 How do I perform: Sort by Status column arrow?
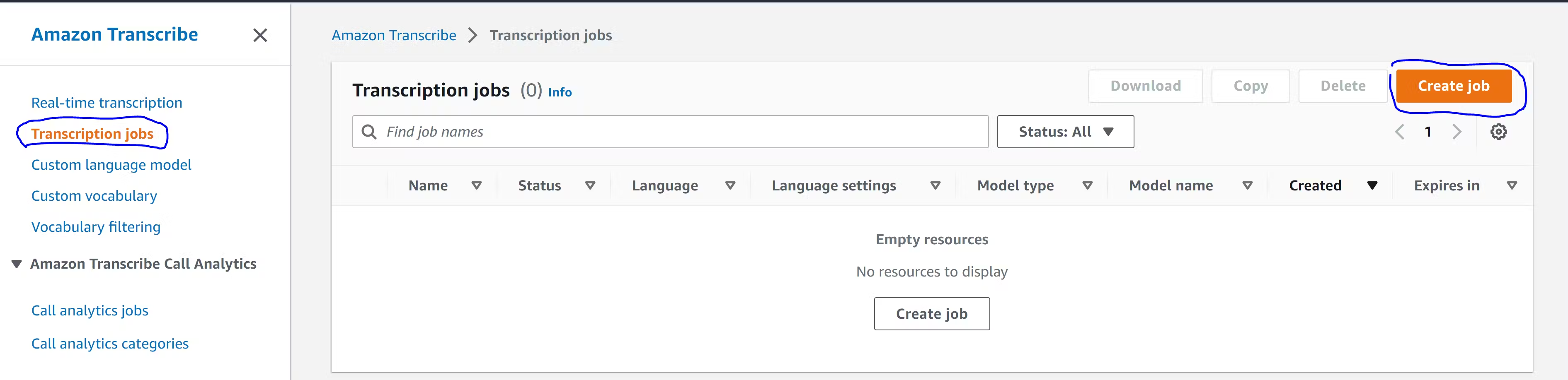click(x=590, y=185)
